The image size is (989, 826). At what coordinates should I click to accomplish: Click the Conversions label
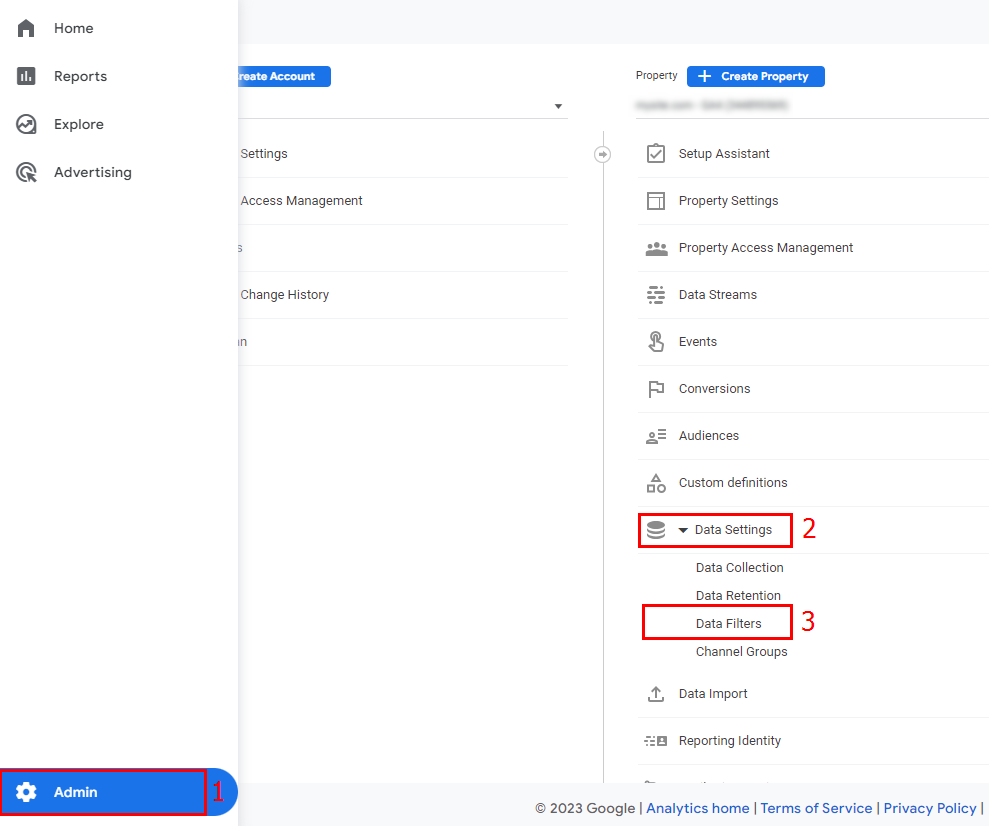[x=715, y=389]
